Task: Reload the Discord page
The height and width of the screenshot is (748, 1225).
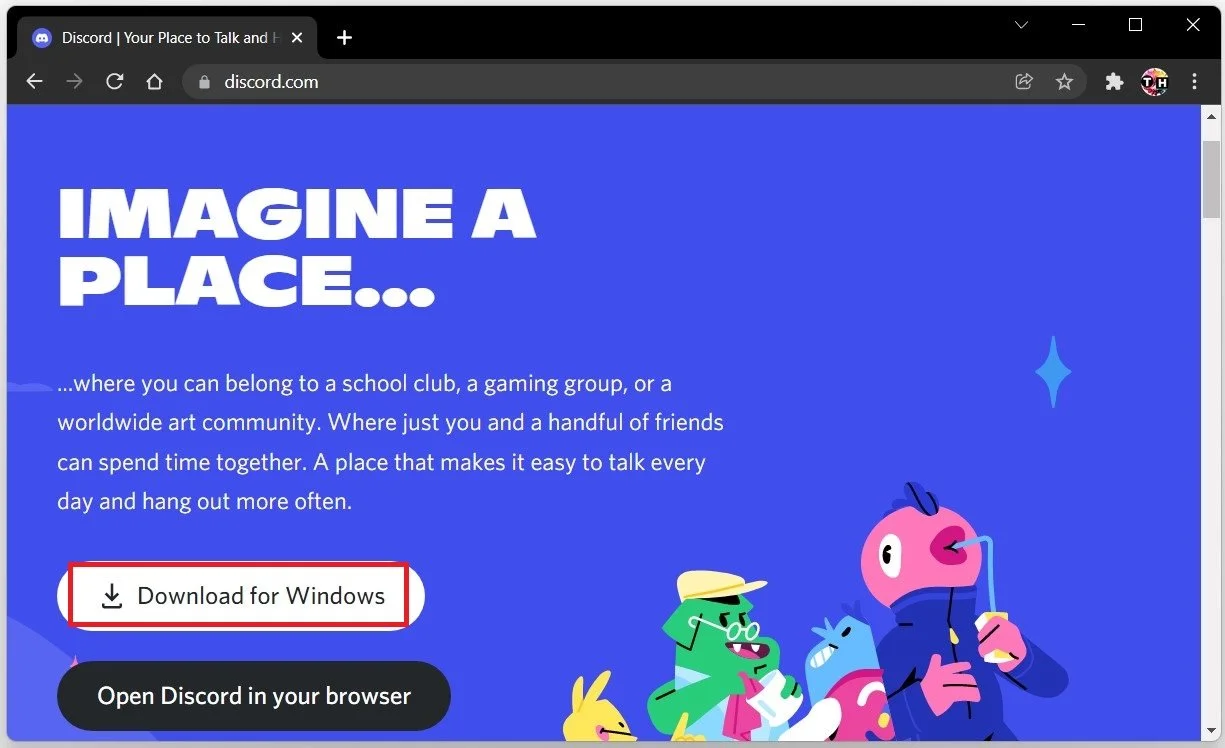Action: (x=114, y=82)
